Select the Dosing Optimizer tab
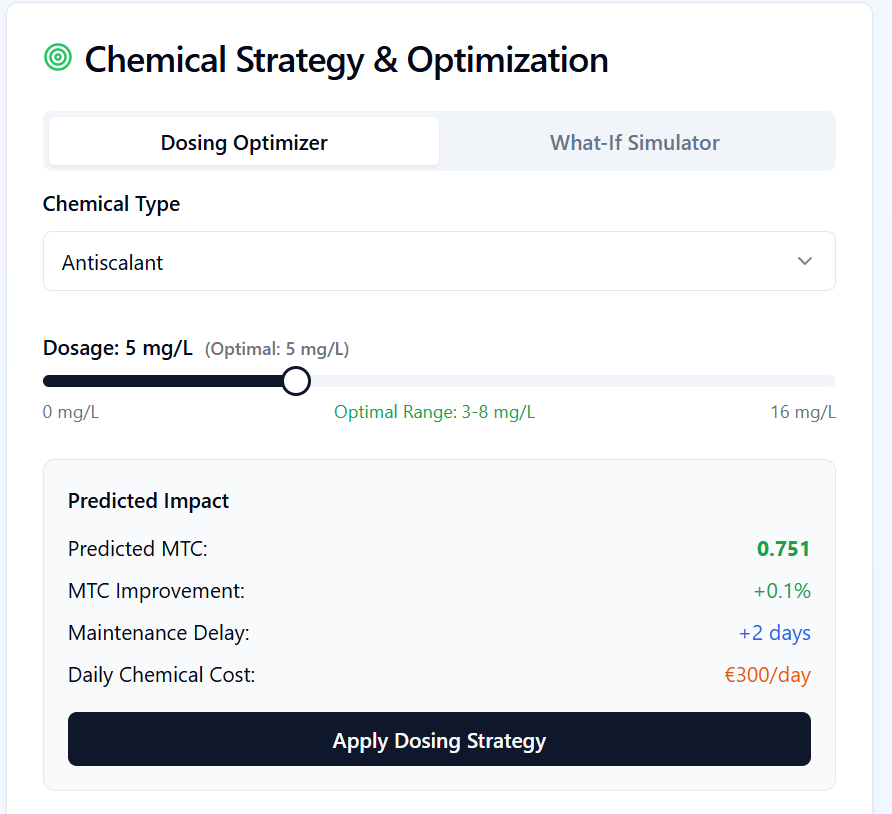Image resolution: width=892 pixels, height=814 pixels. (x=243, y=142)
